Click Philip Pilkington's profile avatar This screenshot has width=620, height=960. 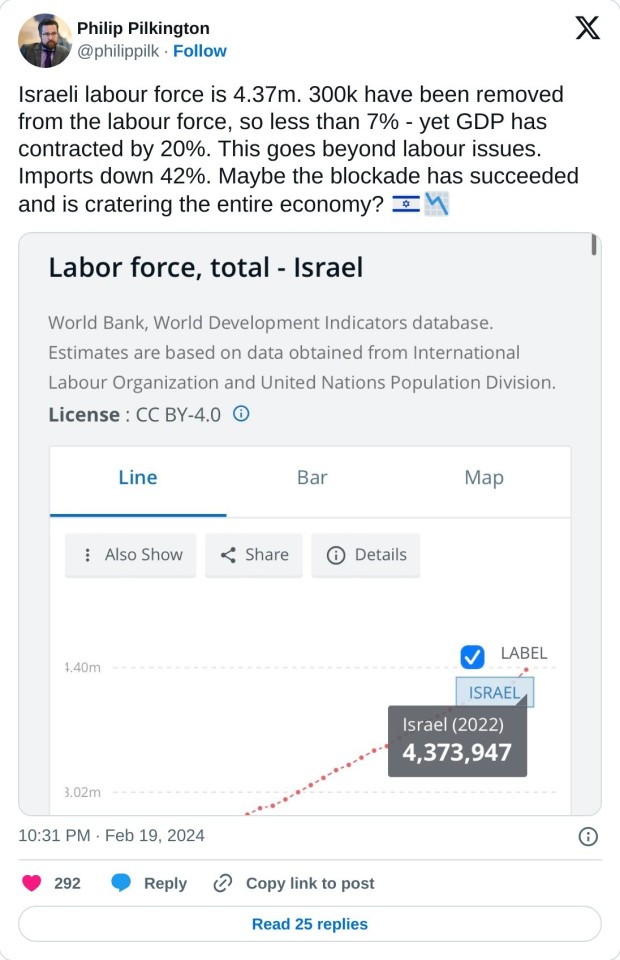[x=44, y=40]
